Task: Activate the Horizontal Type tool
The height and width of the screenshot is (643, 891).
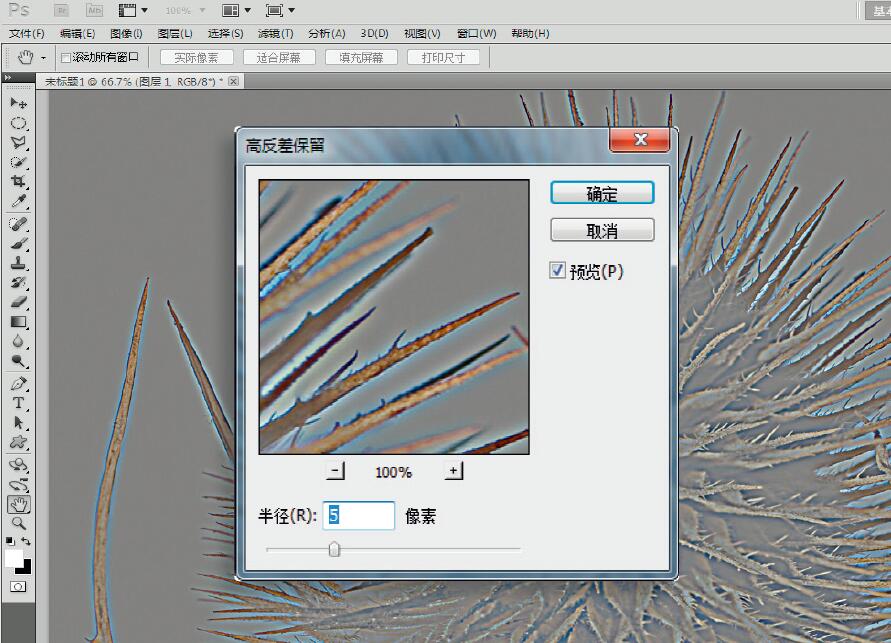Action: tap(18, 403)
